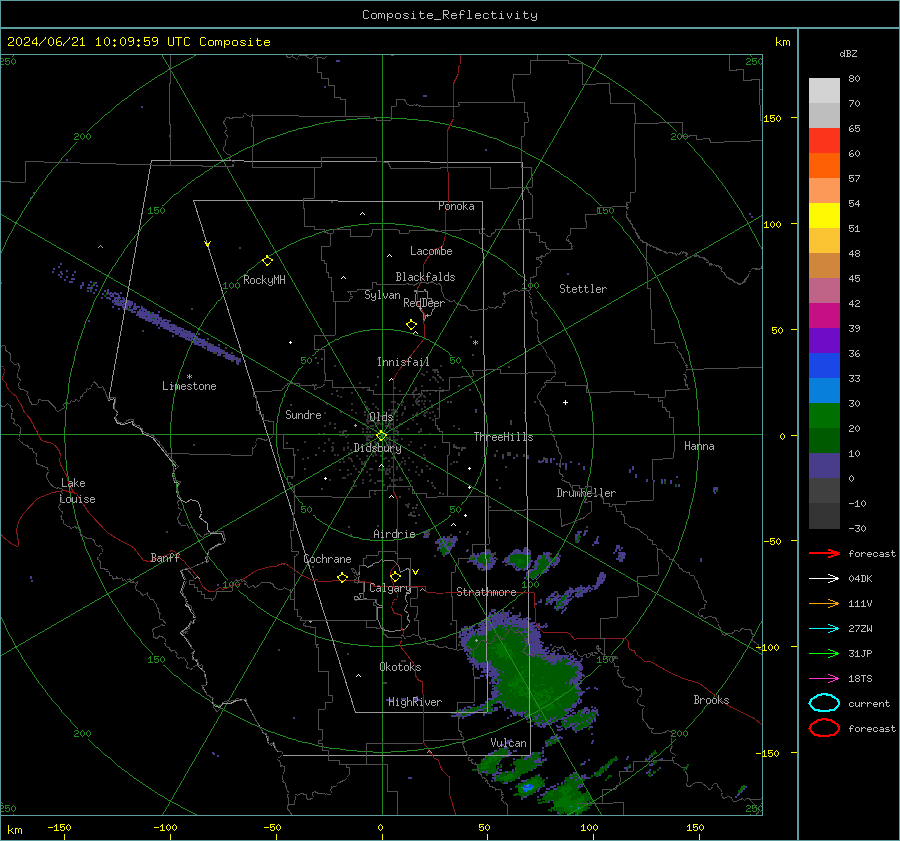Click the Innisfail city label

coord(403,362)
